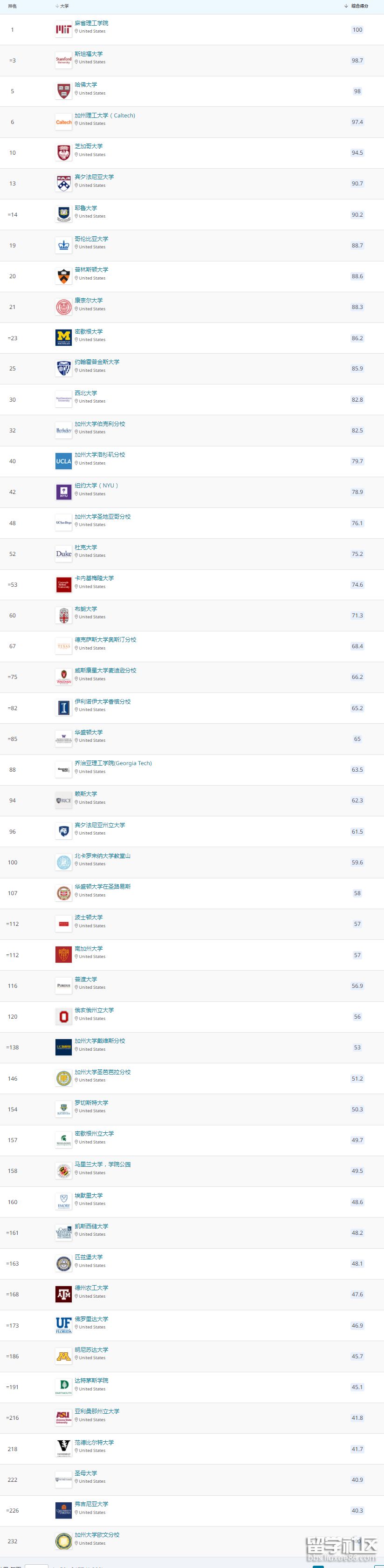Open the Caltech logo thumbnail
Viewport: 384px width, 1568px height.
pyautogui.click(x=63, y=123)
